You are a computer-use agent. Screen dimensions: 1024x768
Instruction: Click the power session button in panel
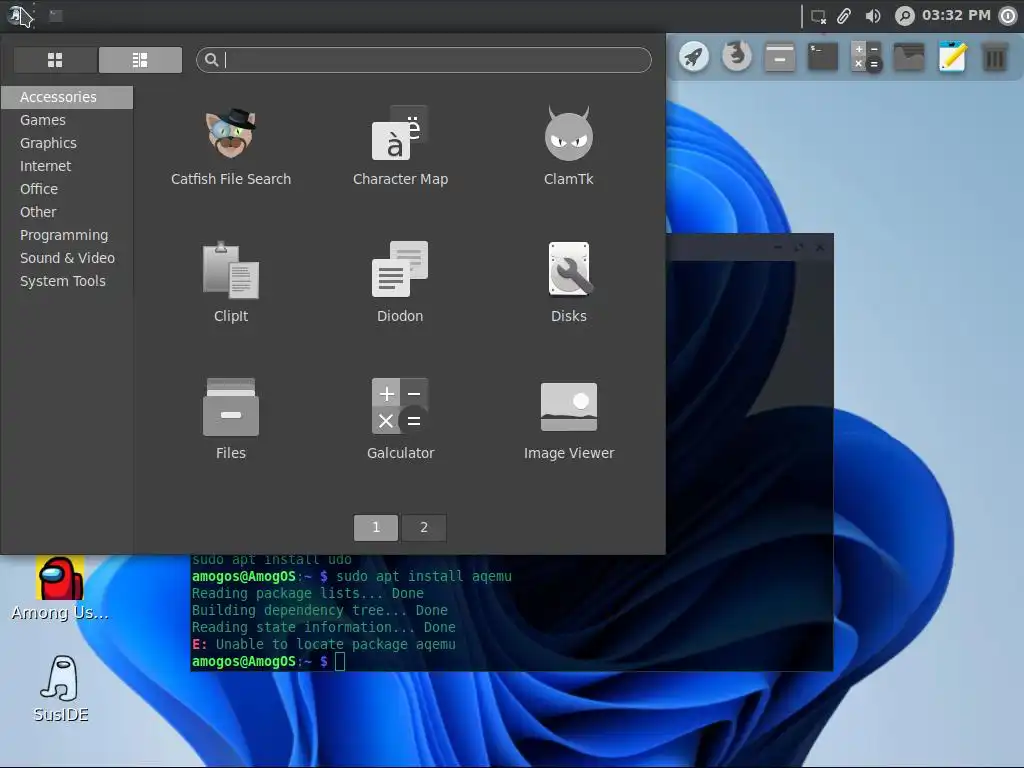click(1008, 16)
